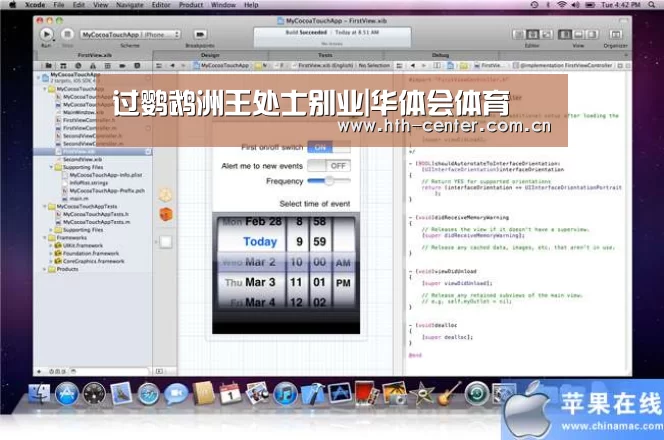This screenshot has height=440, width=664.
Task: Show the Search navigator
Action: point(78,66)
